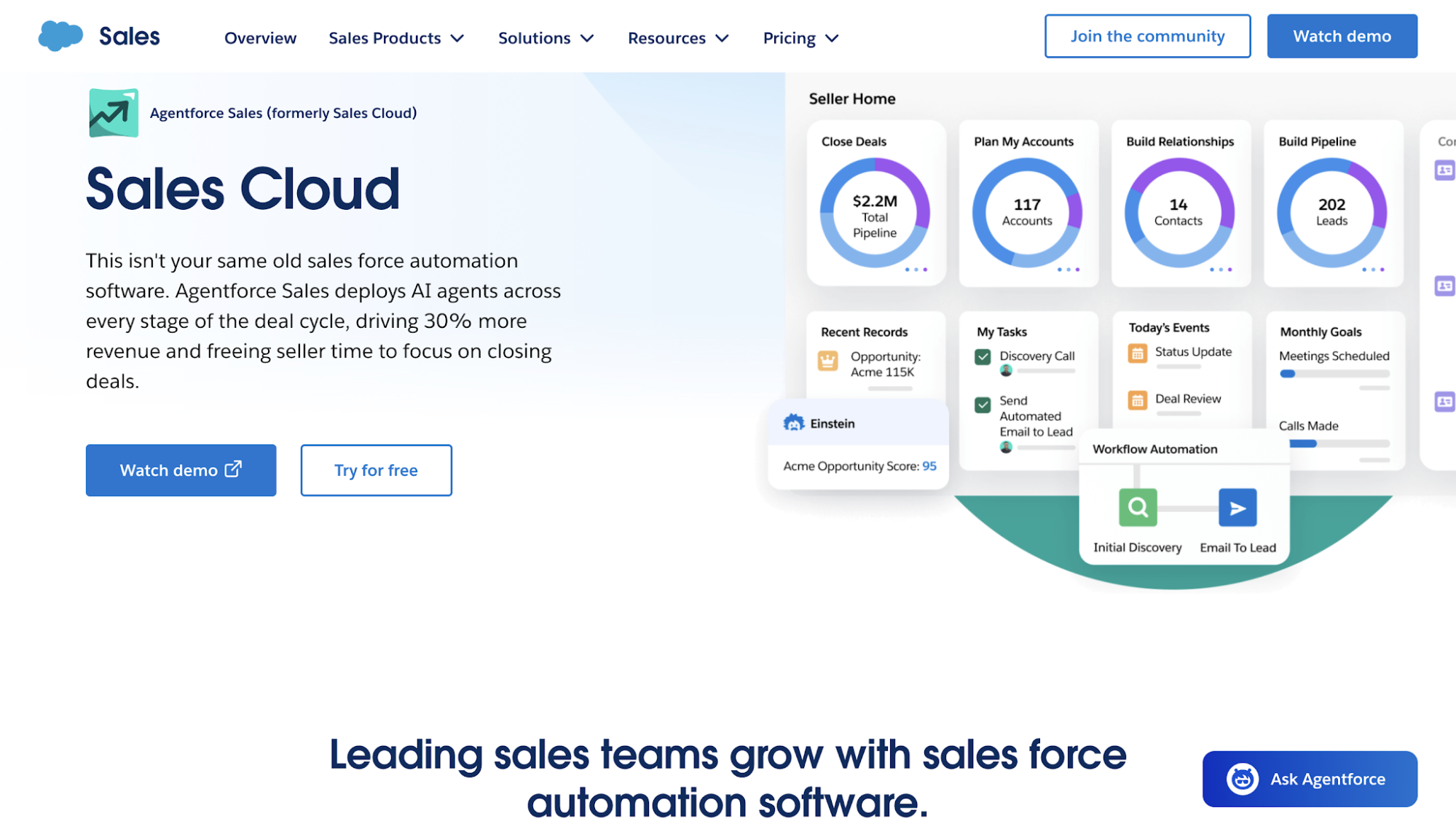Click the 202 Leads donut chart
The height and width of the screenshot is (832, 1456).
coord(1331,213)
